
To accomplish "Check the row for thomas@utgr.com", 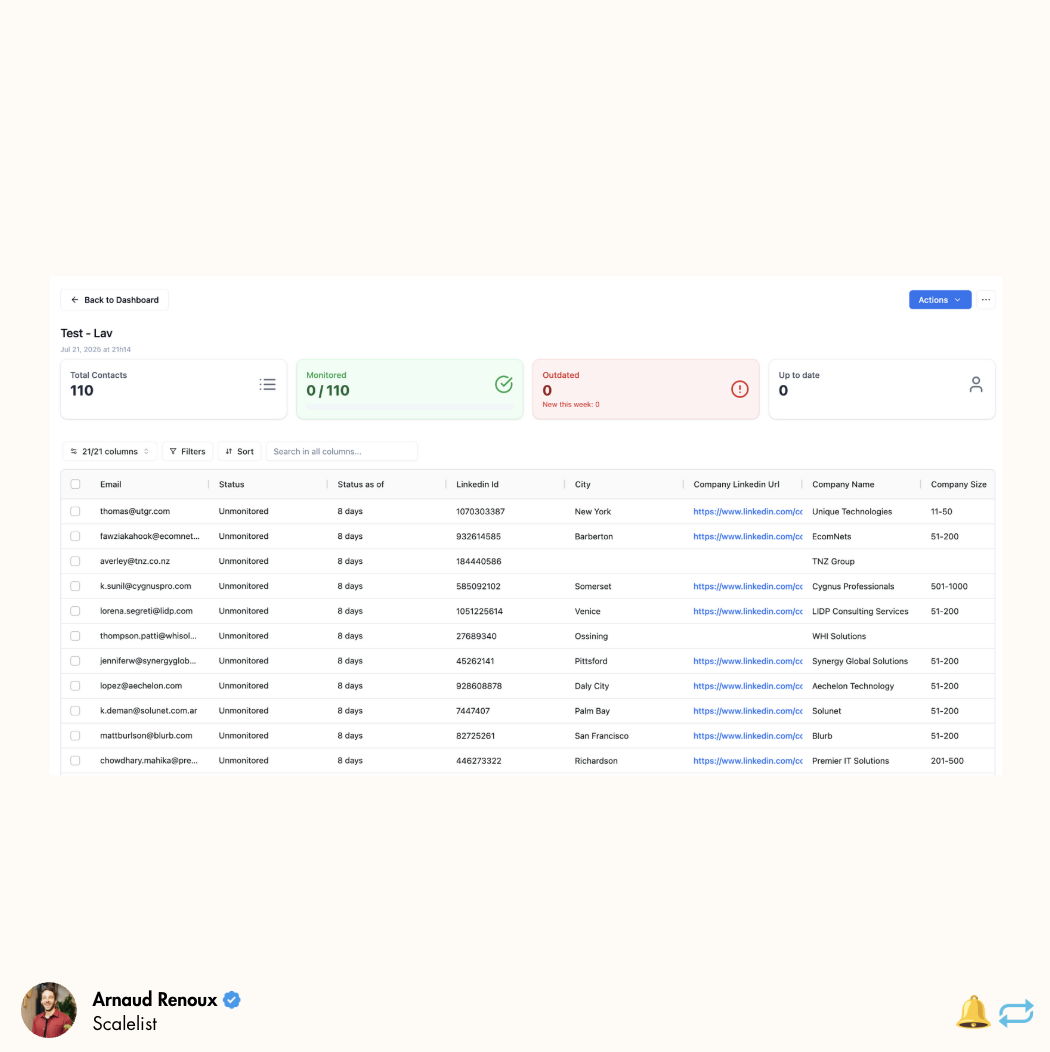I will tap(75, 511).
